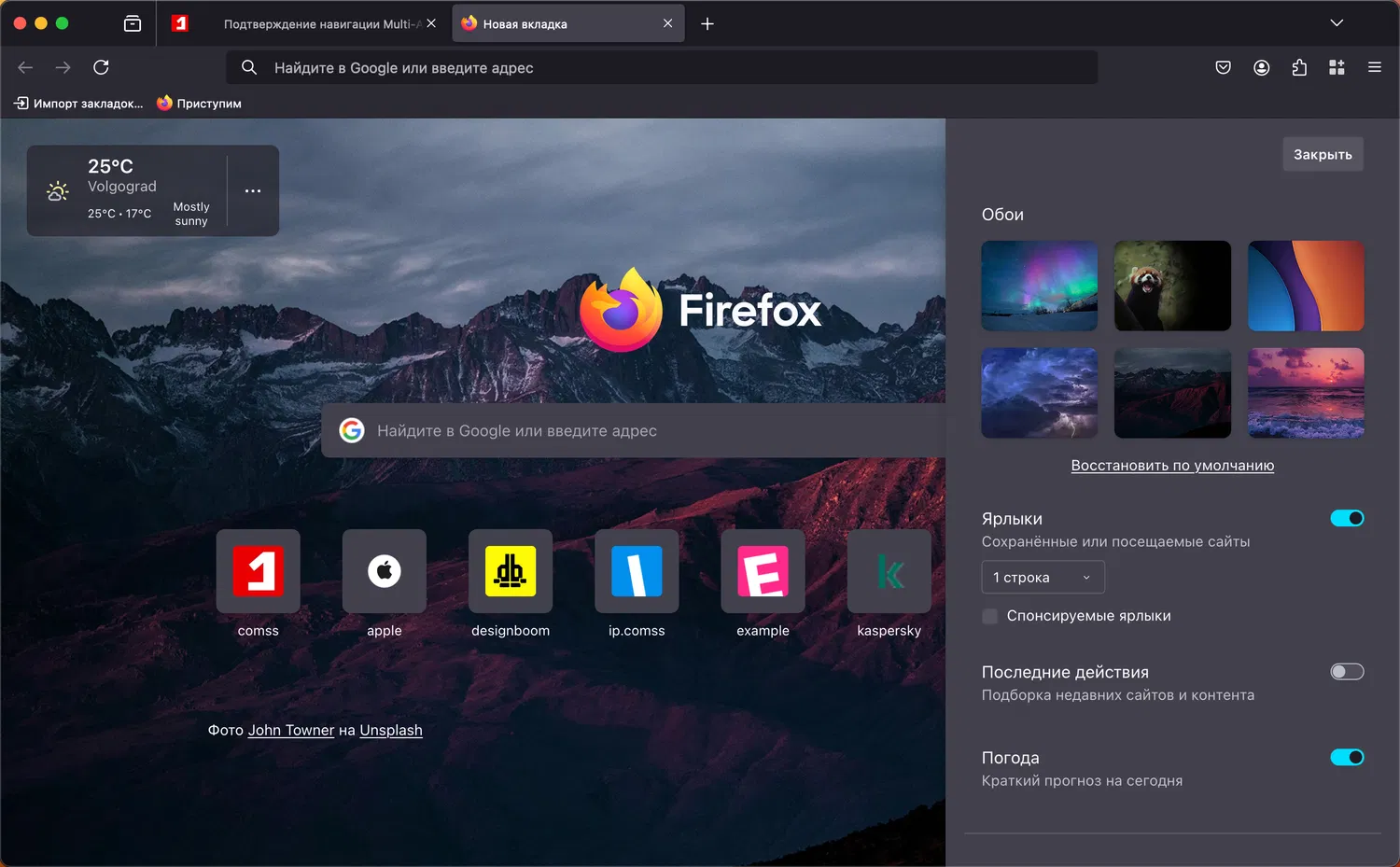Open the Приступим bookmark

199,104
